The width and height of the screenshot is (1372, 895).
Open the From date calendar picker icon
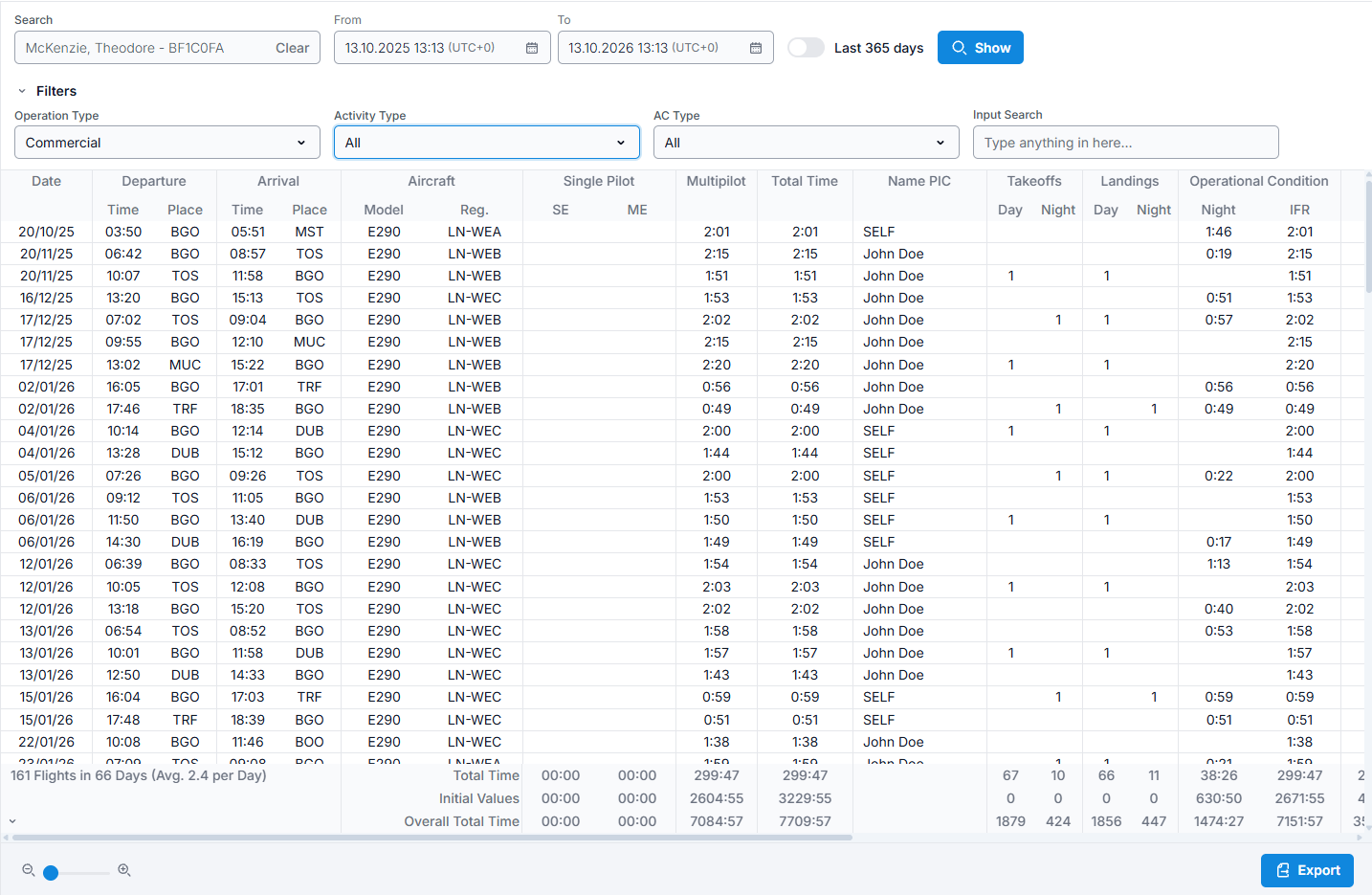coord(532,48)
